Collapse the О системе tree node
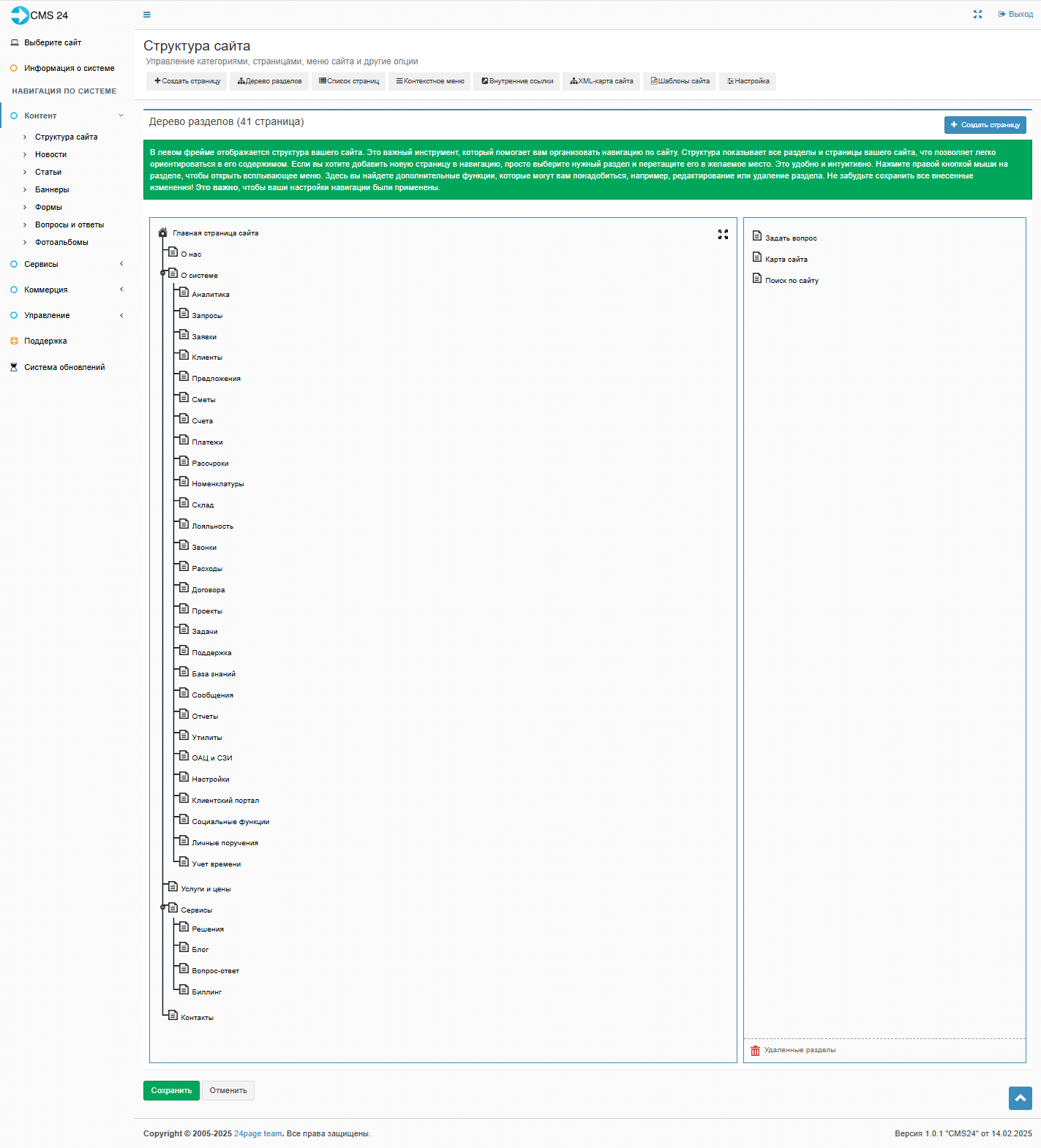The height and width of the screenshot is (1148, 1041). (x=164, y=273)
